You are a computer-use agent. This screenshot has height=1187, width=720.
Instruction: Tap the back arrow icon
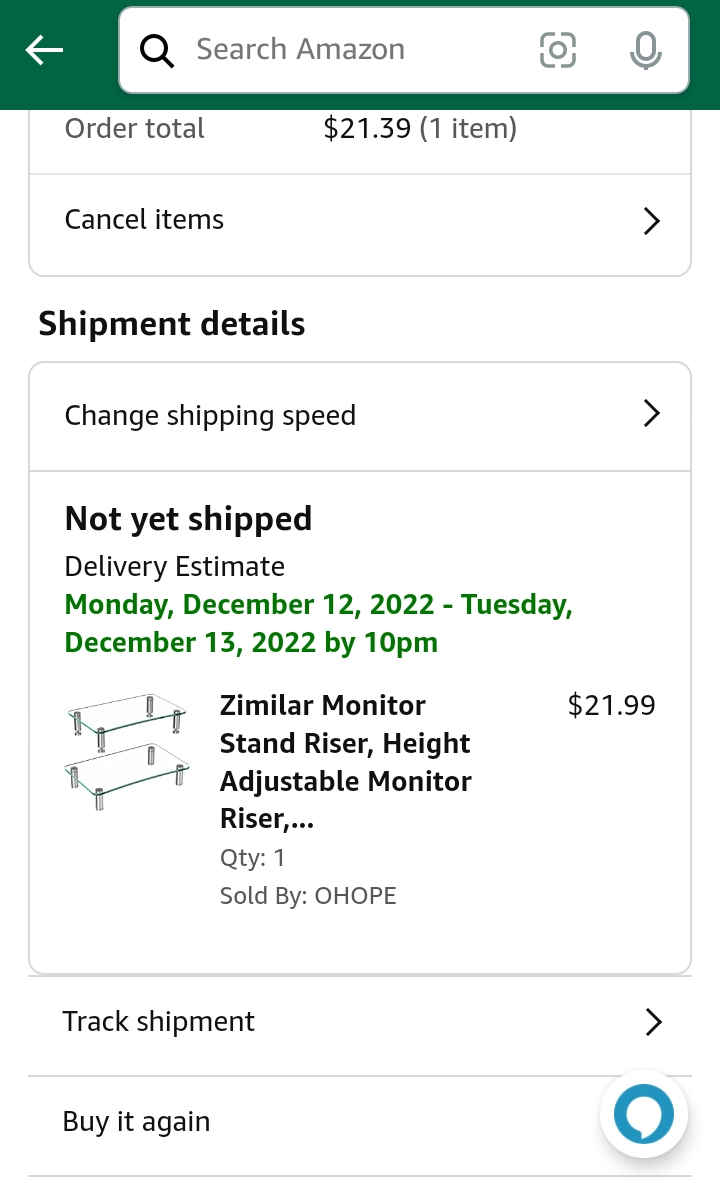tap(44, 50)
